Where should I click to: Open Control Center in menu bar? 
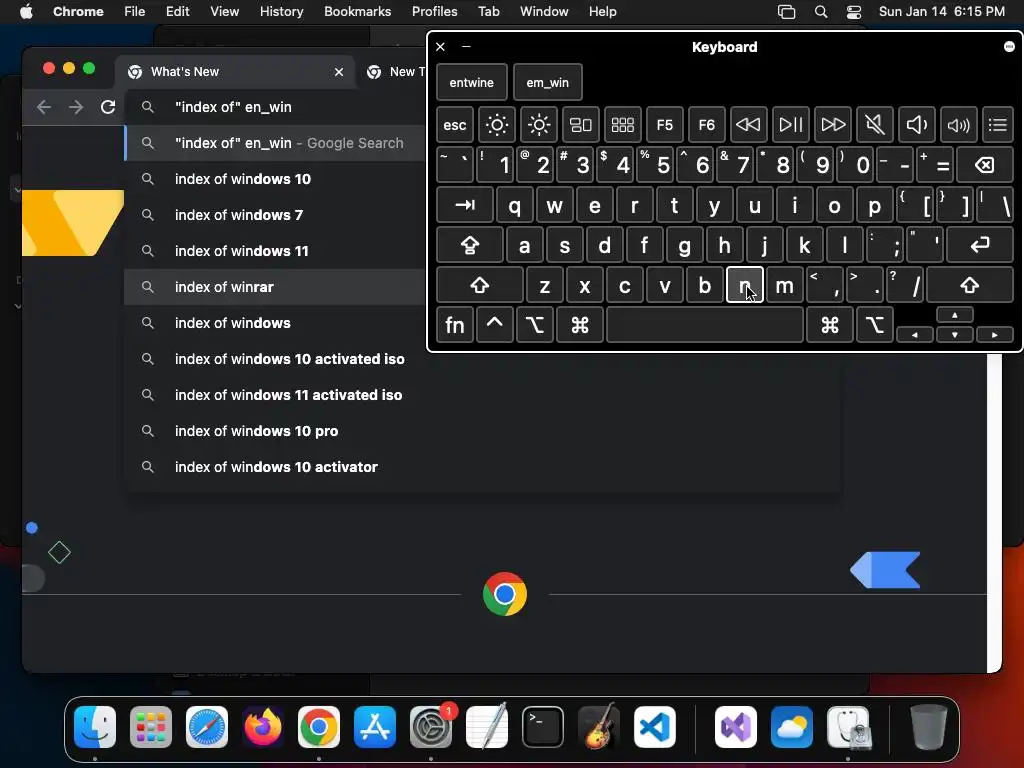click(854, 11)
